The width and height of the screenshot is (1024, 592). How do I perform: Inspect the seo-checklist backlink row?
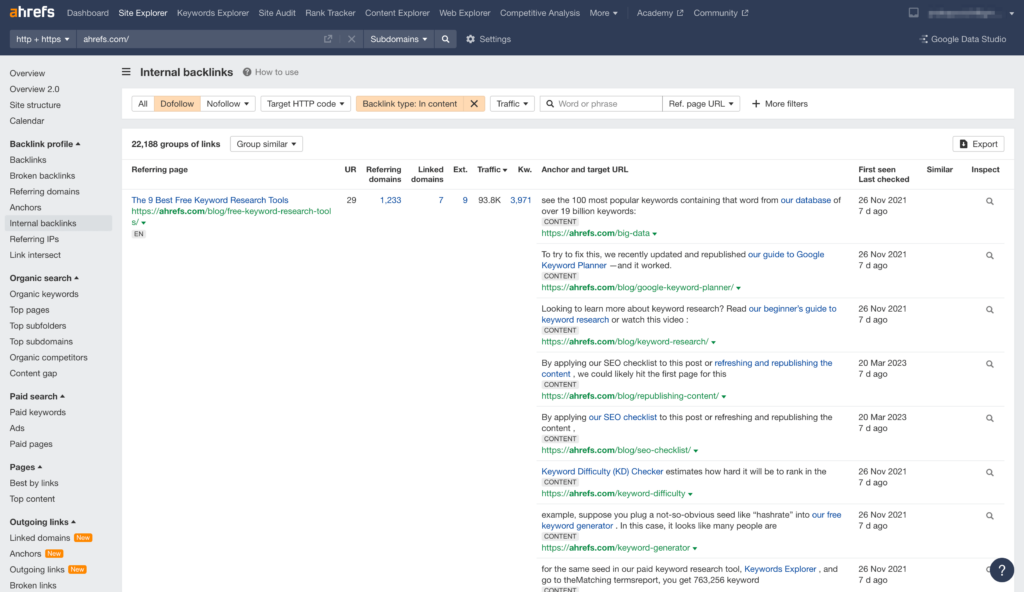pos(989,418)
